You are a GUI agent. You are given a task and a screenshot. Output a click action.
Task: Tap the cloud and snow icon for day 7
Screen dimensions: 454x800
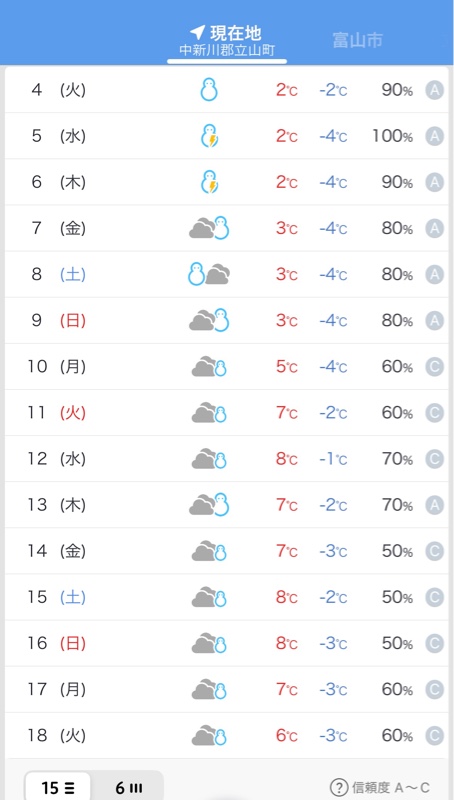(x=209, y=228)
